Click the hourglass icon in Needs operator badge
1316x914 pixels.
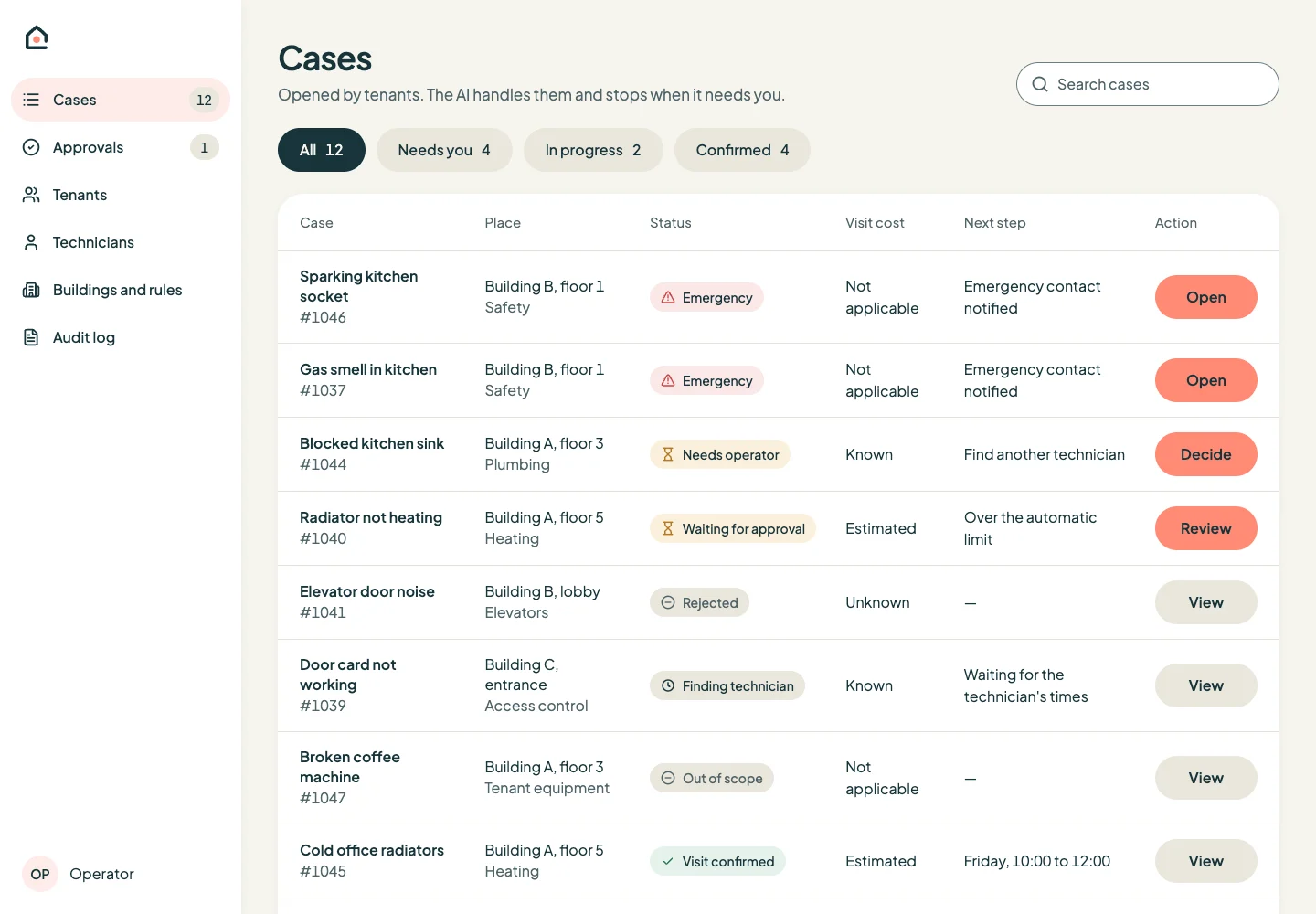click(x=668, y=454)
